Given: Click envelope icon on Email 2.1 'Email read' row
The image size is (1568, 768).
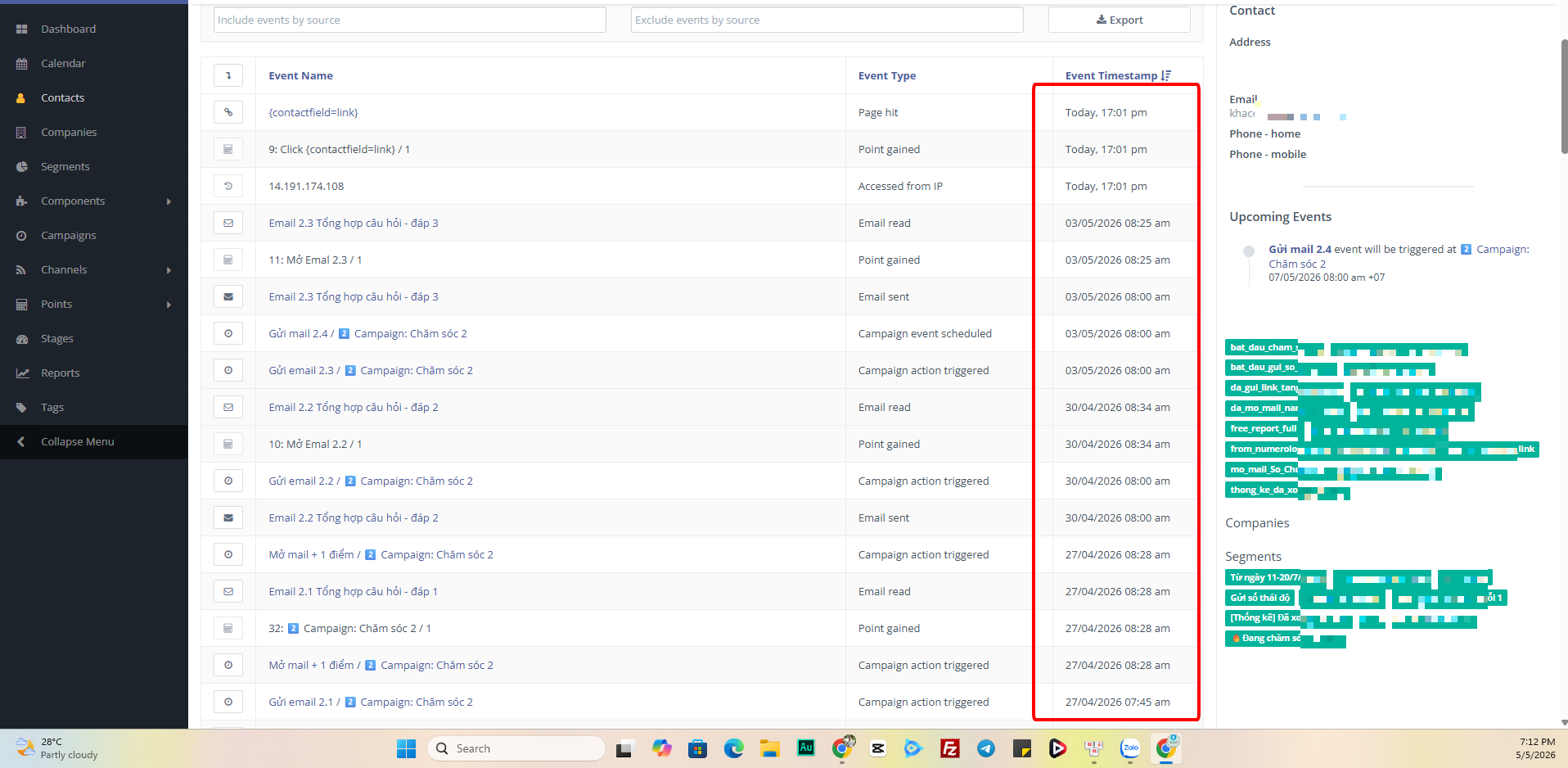Looking at the screenshot, I should click(228, 591).
